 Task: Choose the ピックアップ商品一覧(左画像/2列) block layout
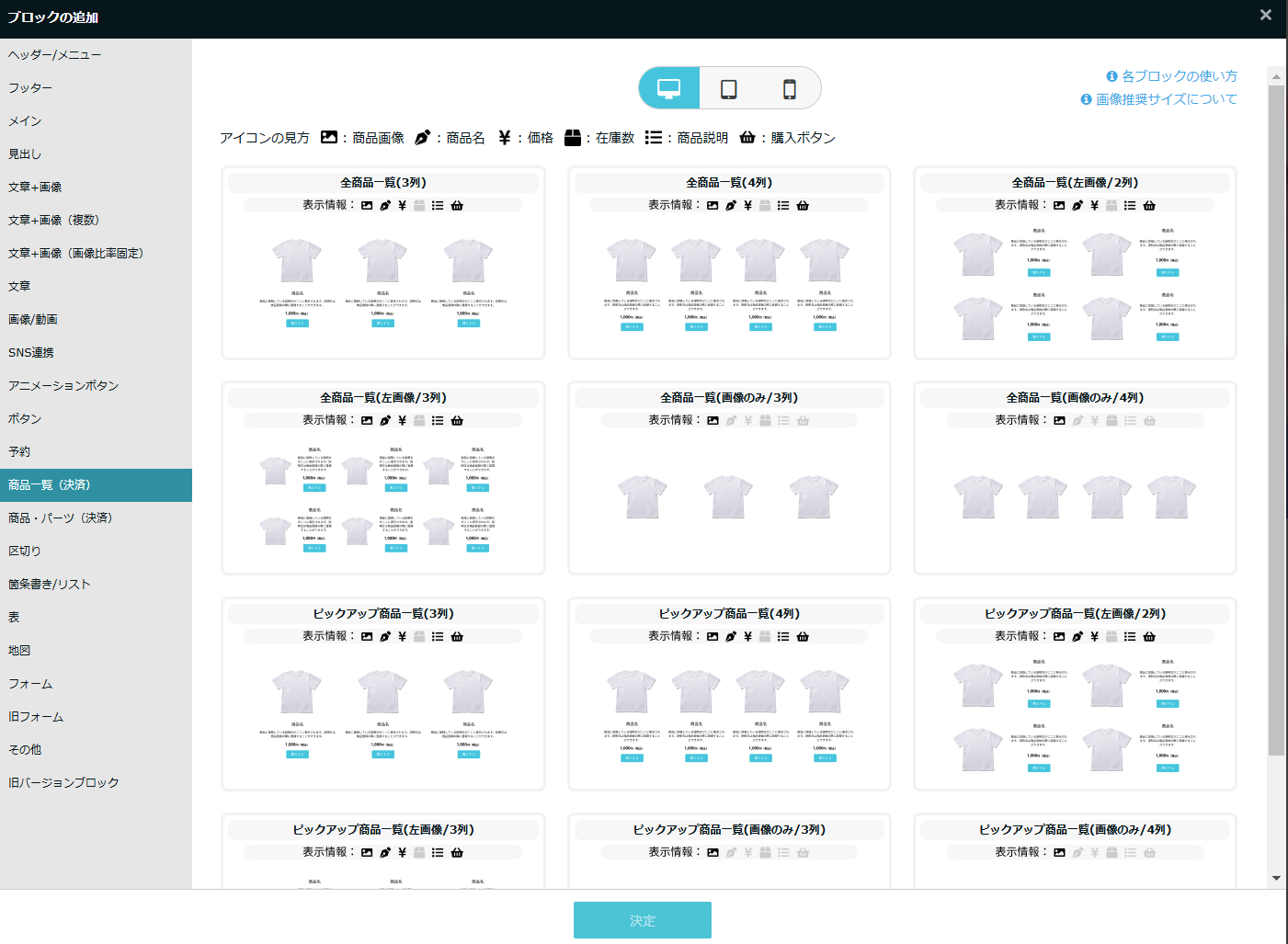[1075, 694]
